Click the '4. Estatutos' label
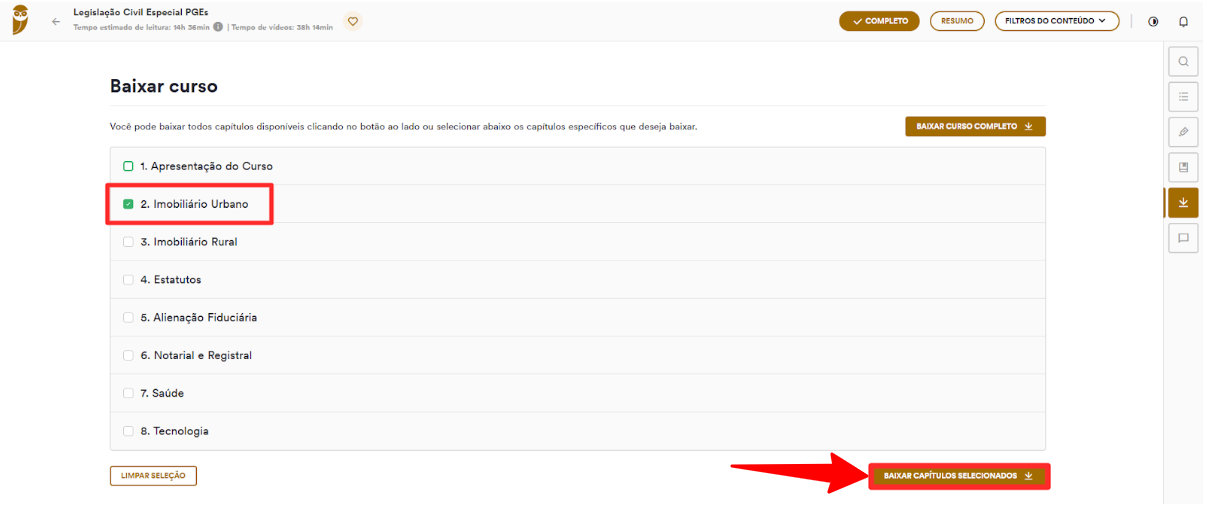 coord(171,280)
